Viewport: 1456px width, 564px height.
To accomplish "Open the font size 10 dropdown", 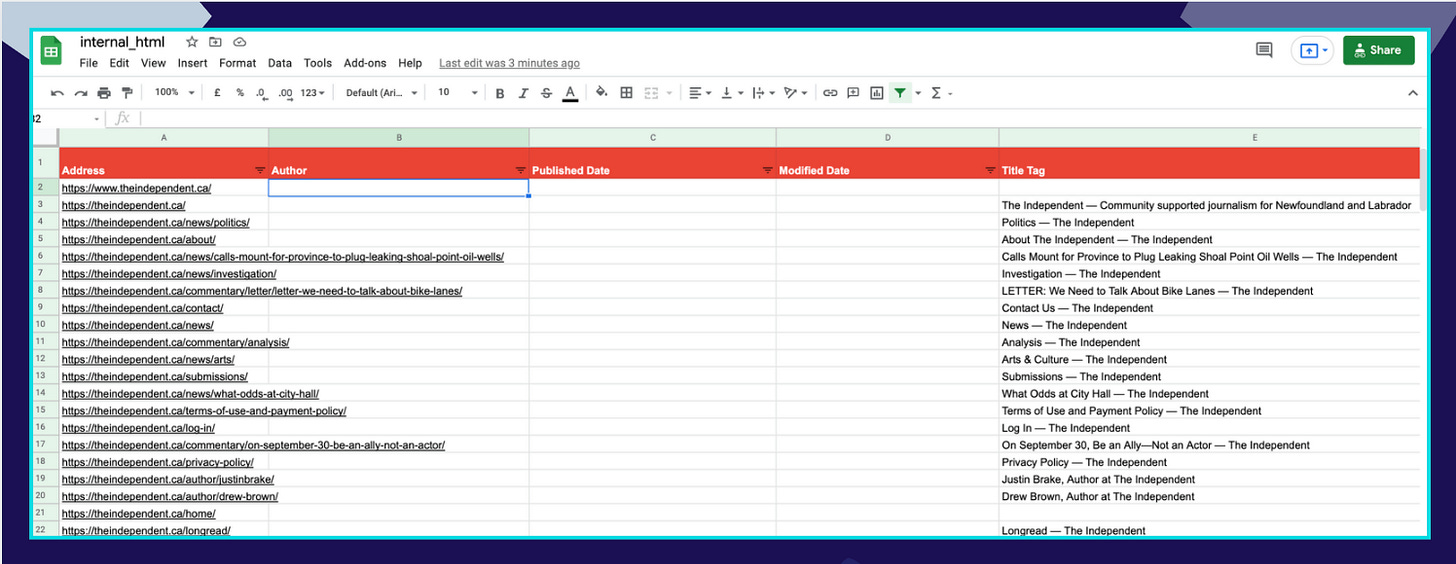I will [458, 92].
